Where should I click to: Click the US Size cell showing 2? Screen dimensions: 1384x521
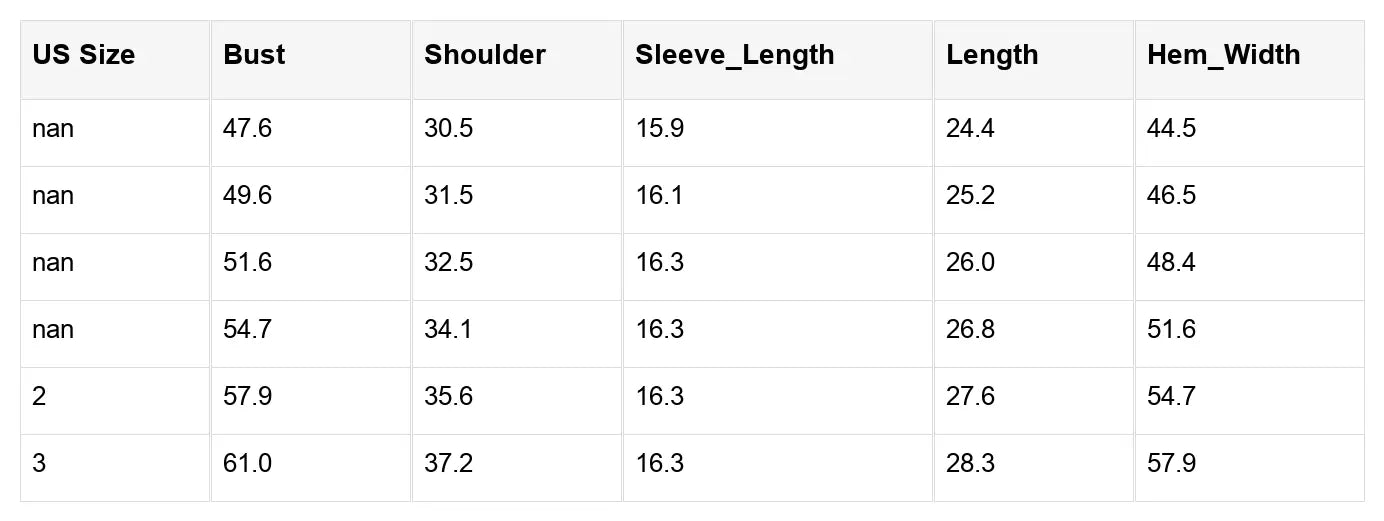tap(39, 397)
